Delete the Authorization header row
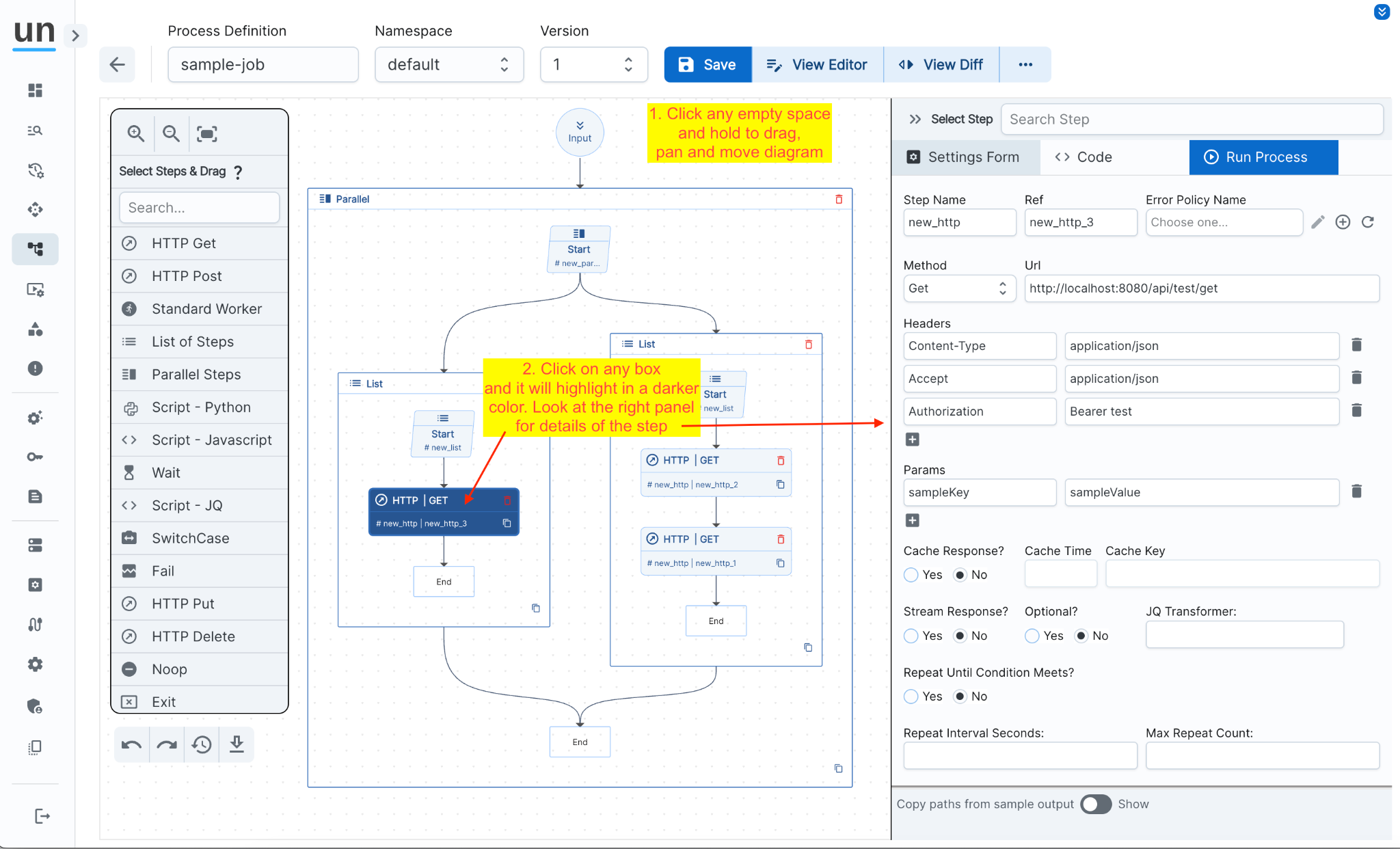Screen dimensions: 1400x849 click(x=1357, y=411)
